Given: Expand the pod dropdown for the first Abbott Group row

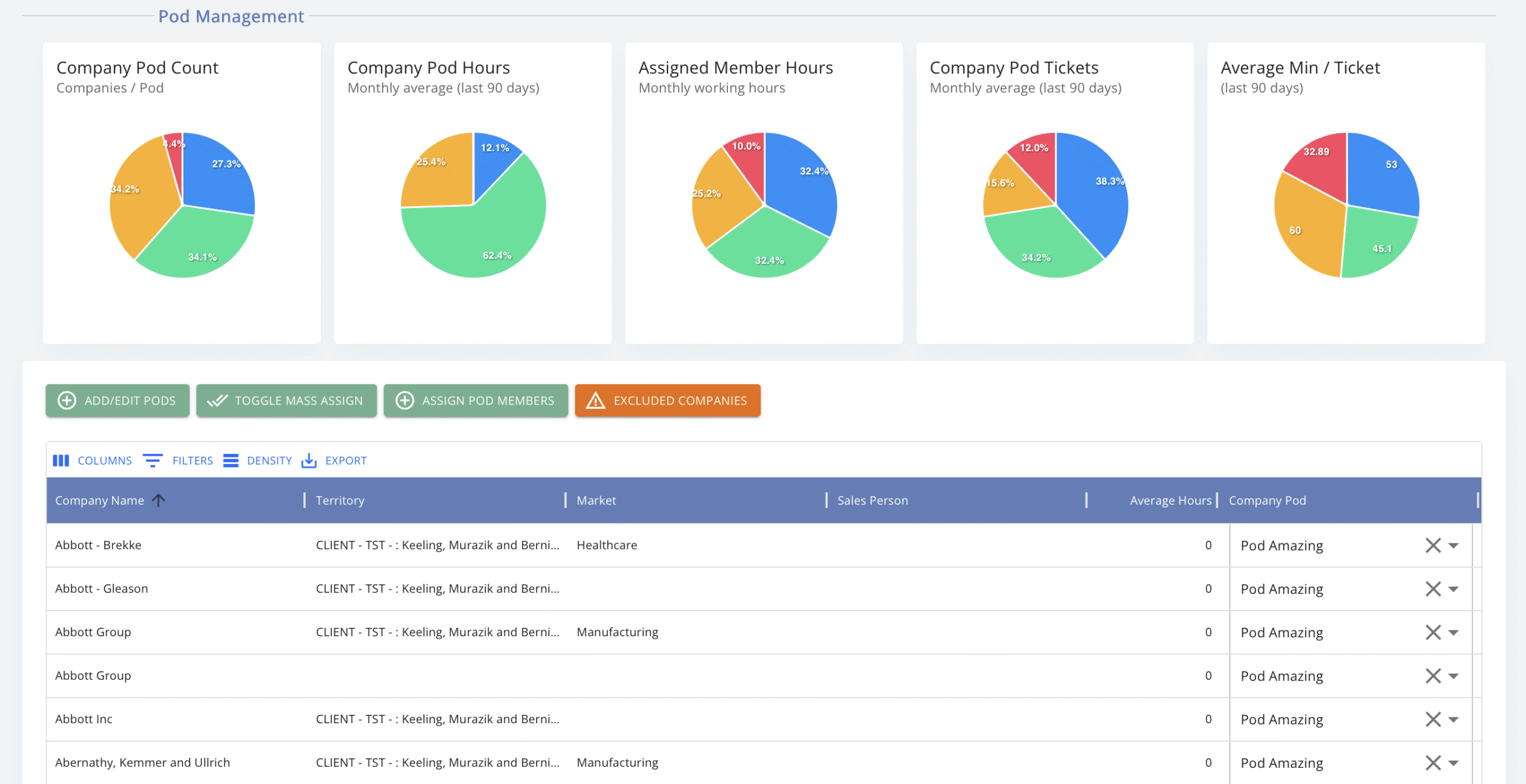Looking at the screenshot, I should [x=1454, y=633].
